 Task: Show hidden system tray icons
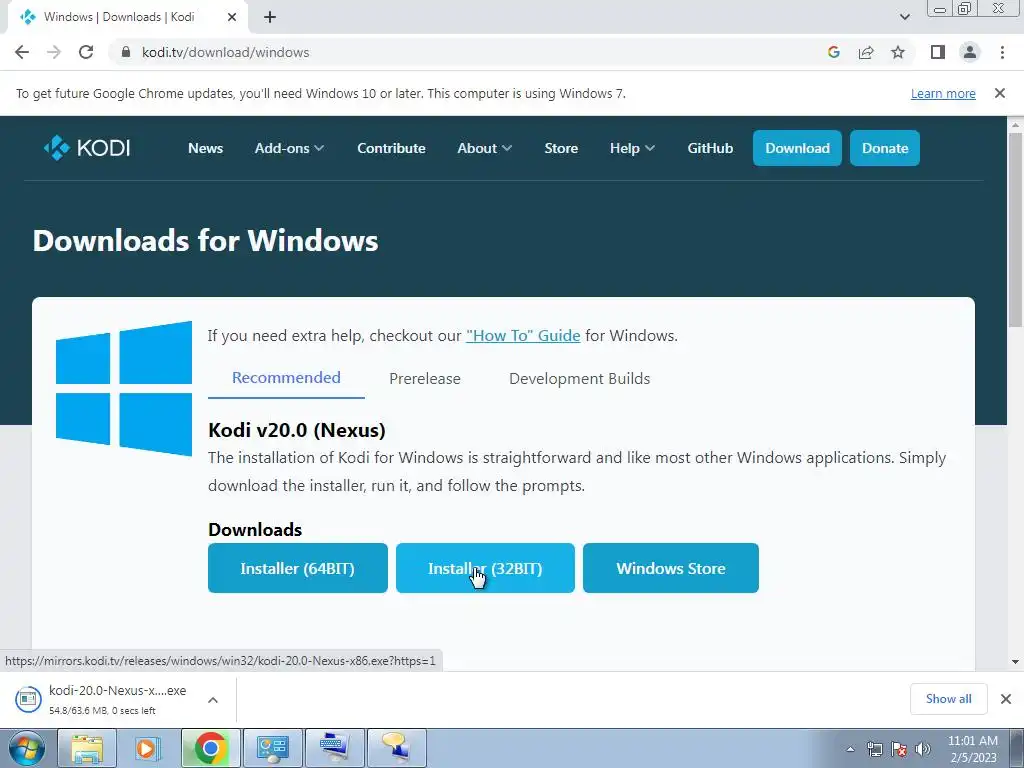(x=850, y=749)
